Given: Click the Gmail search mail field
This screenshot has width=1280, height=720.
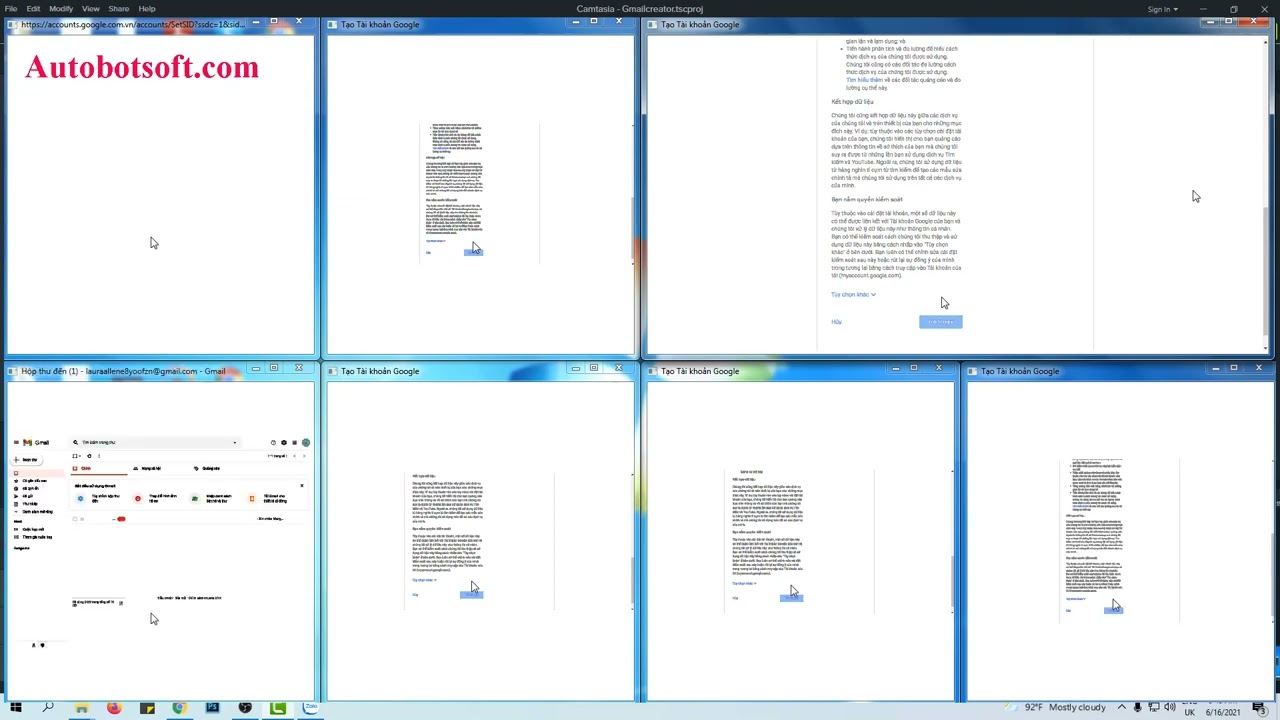Looking at the screenshot, I should 155,442.
